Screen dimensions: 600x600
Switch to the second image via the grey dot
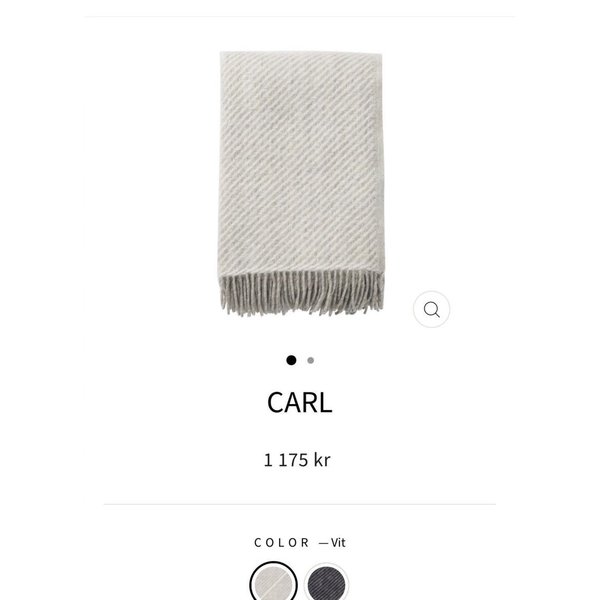pos(311,360)
